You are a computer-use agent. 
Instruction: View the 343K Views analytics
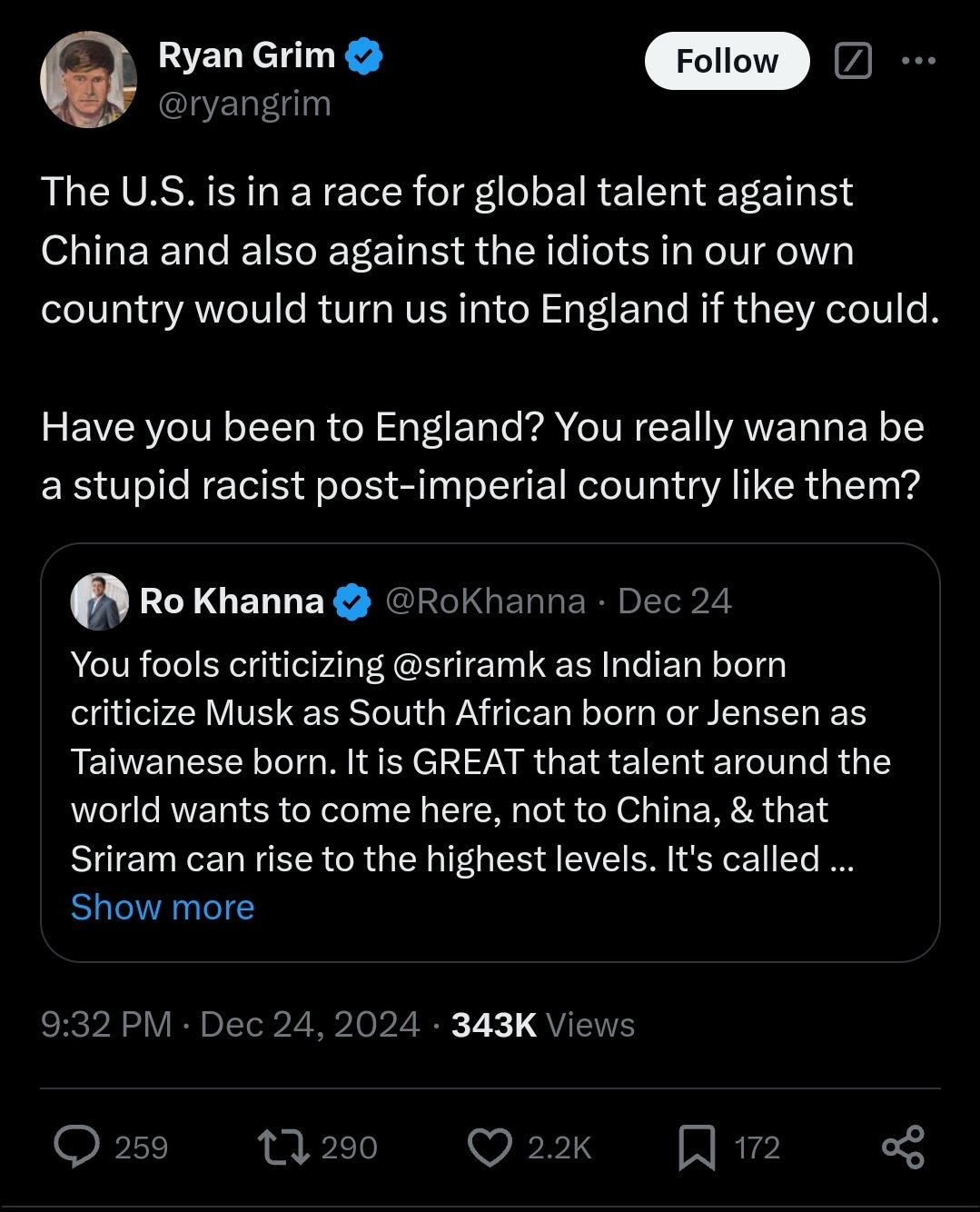[542, 1025]
